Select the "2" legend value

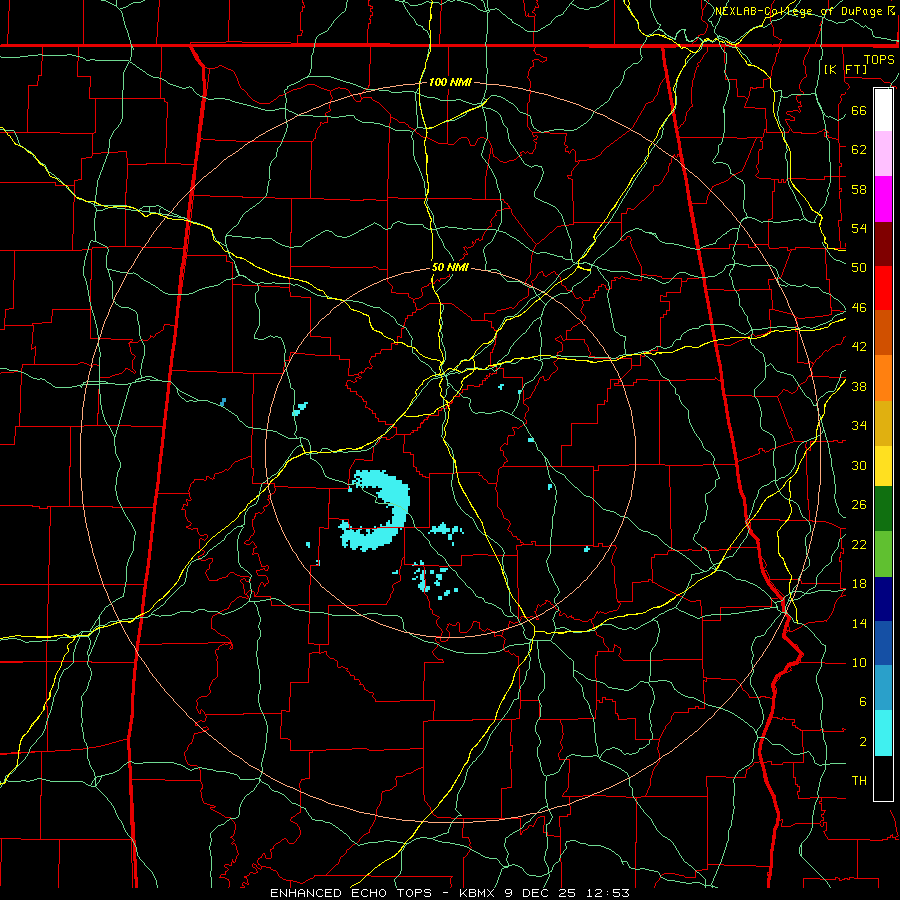pos(863,742)
